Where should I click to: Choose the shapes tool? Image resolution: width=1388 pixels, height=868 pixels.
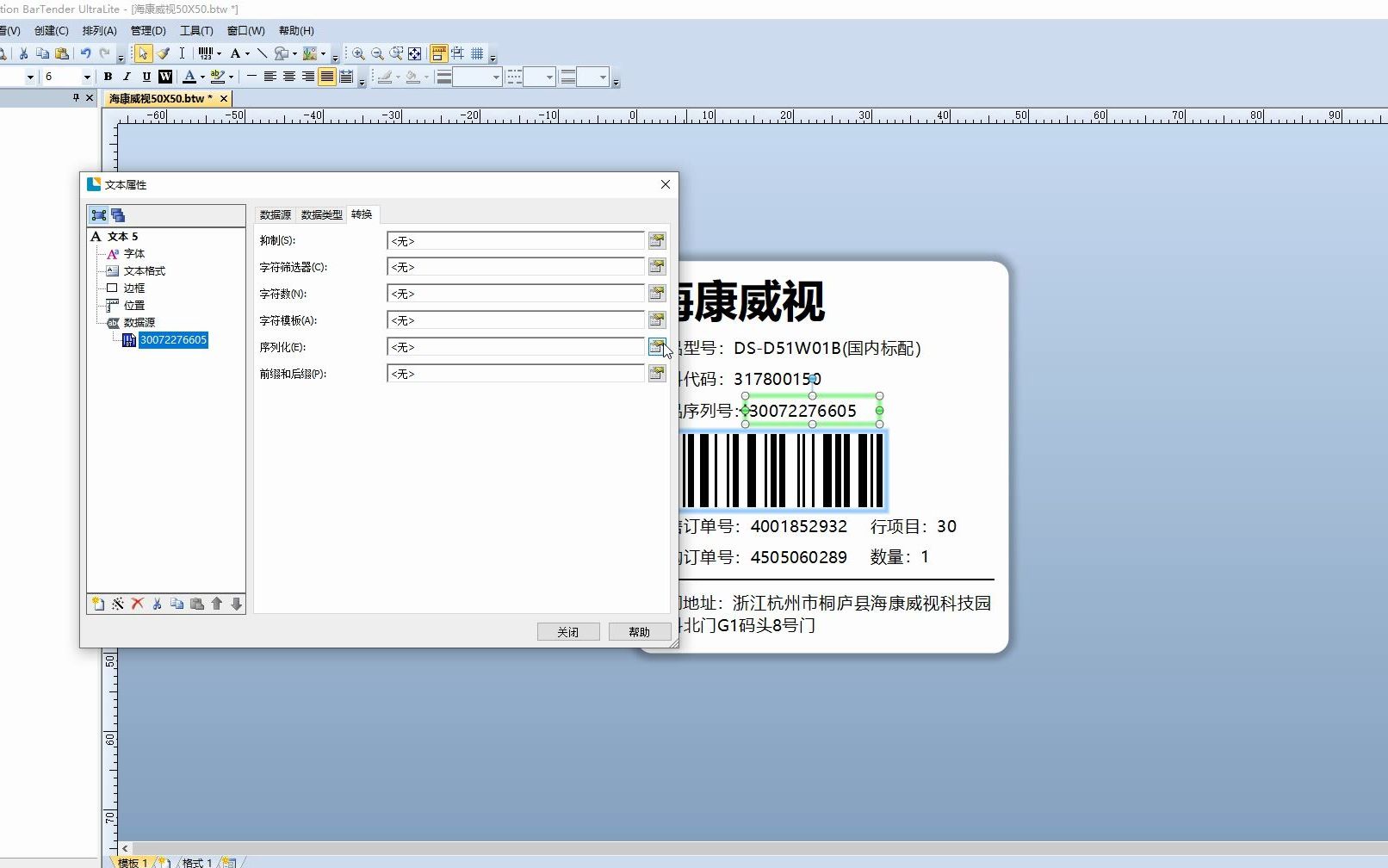281,53
